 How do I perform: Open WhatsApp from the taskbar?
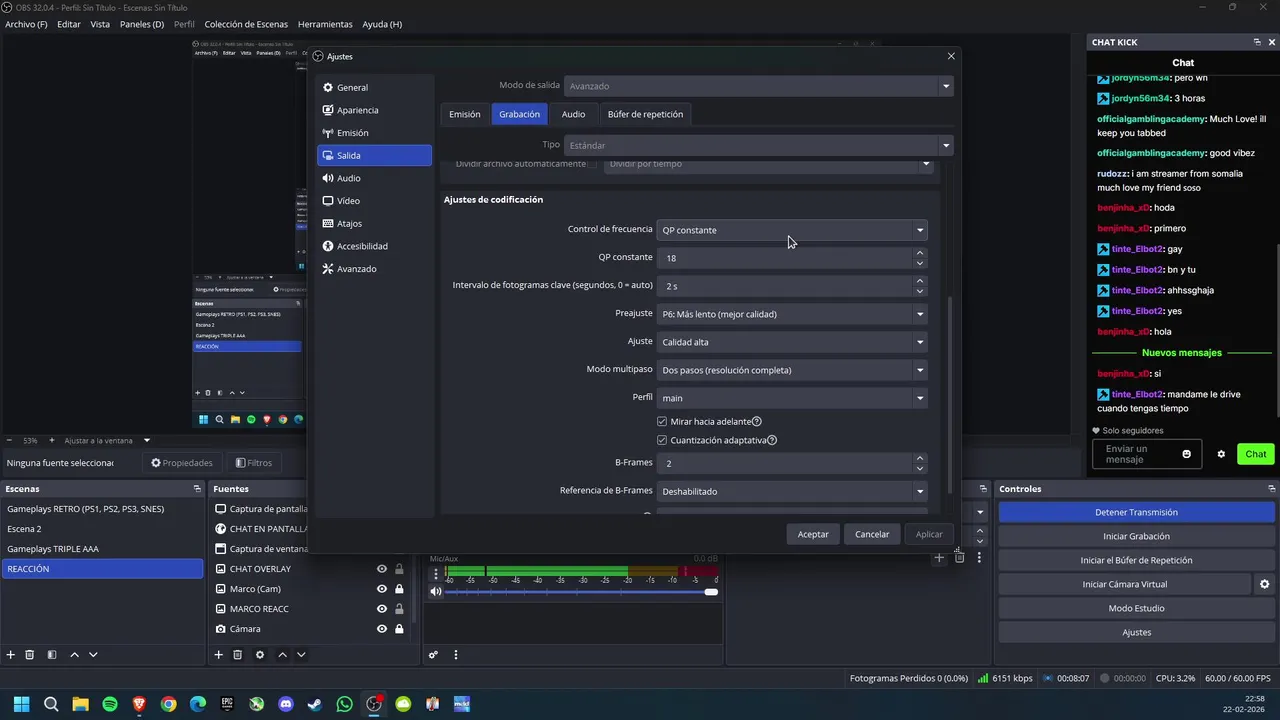point(345,704)
